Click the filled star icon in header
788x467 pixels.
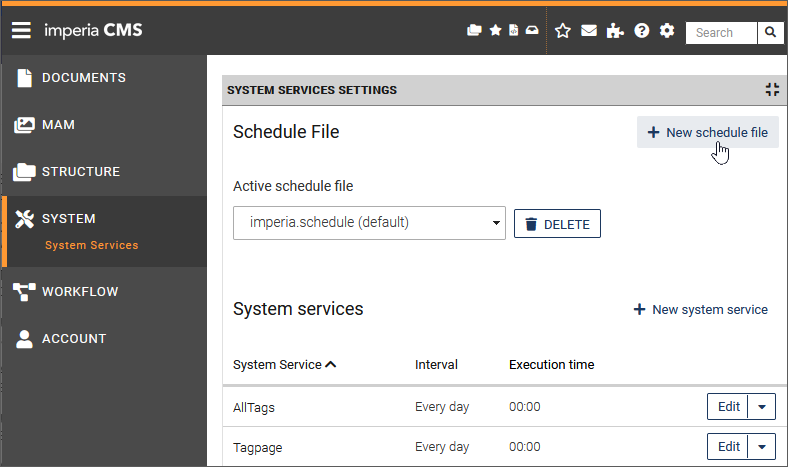496,31
